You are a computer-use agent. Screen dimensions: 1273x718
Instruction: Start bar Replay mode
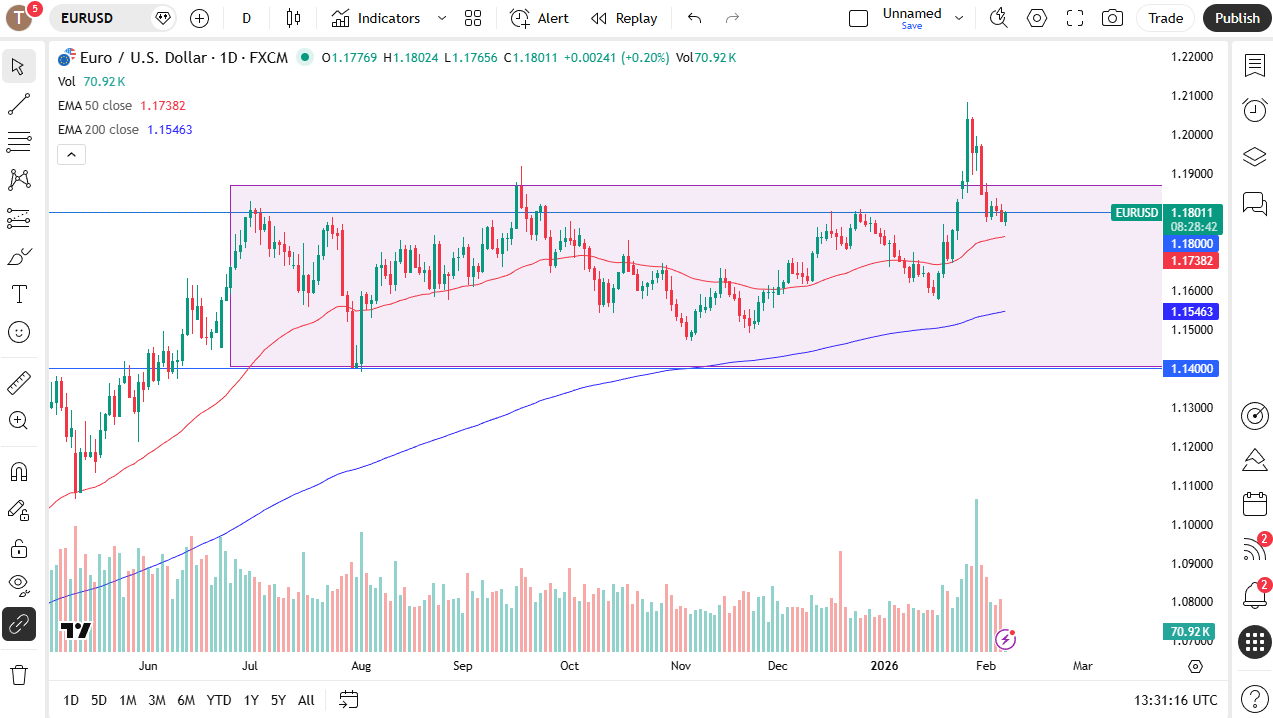624,18
